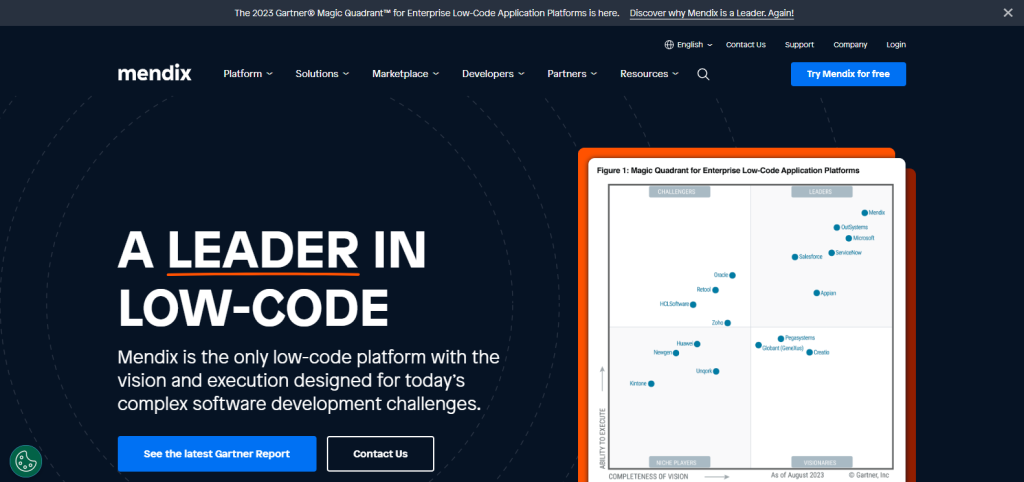Screen dimensions: 1024x482
Task: Click the Appian label in the chart
Action: click(x=828, y=293)
